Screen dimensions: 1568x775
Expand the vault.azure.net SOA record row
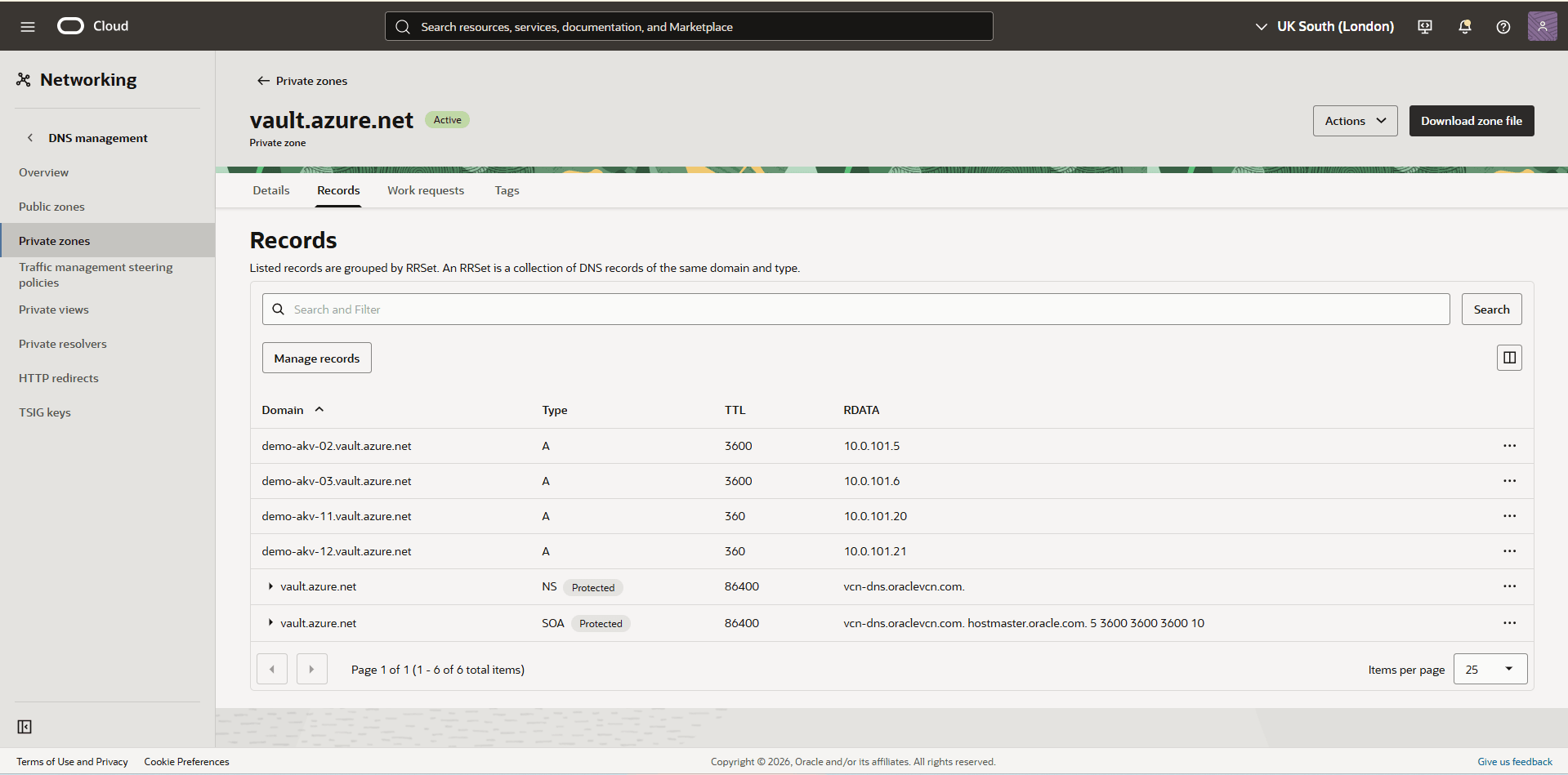click(x=270, y=622)
